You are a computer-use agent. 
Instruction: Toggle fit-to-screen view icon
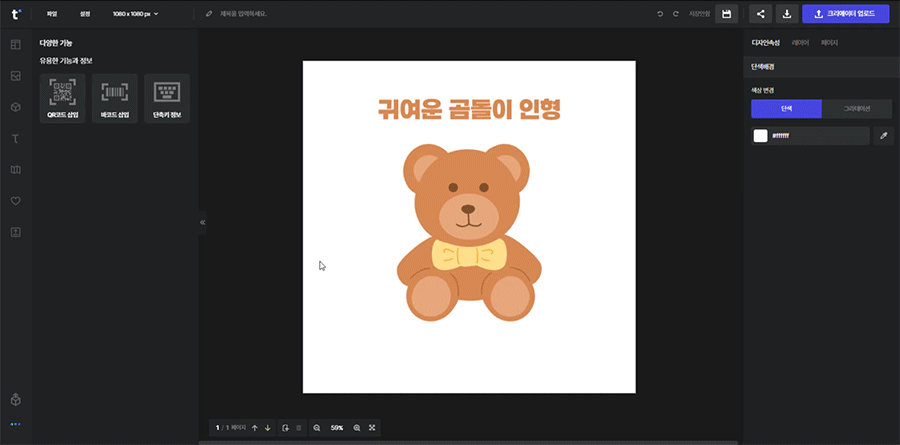[x=372, y=428]
